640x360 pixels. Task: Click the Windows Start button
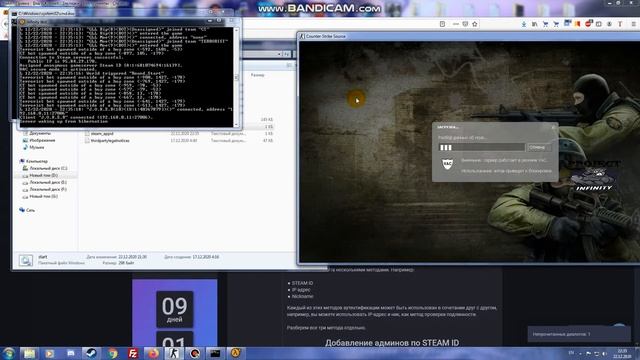[9, 353]
